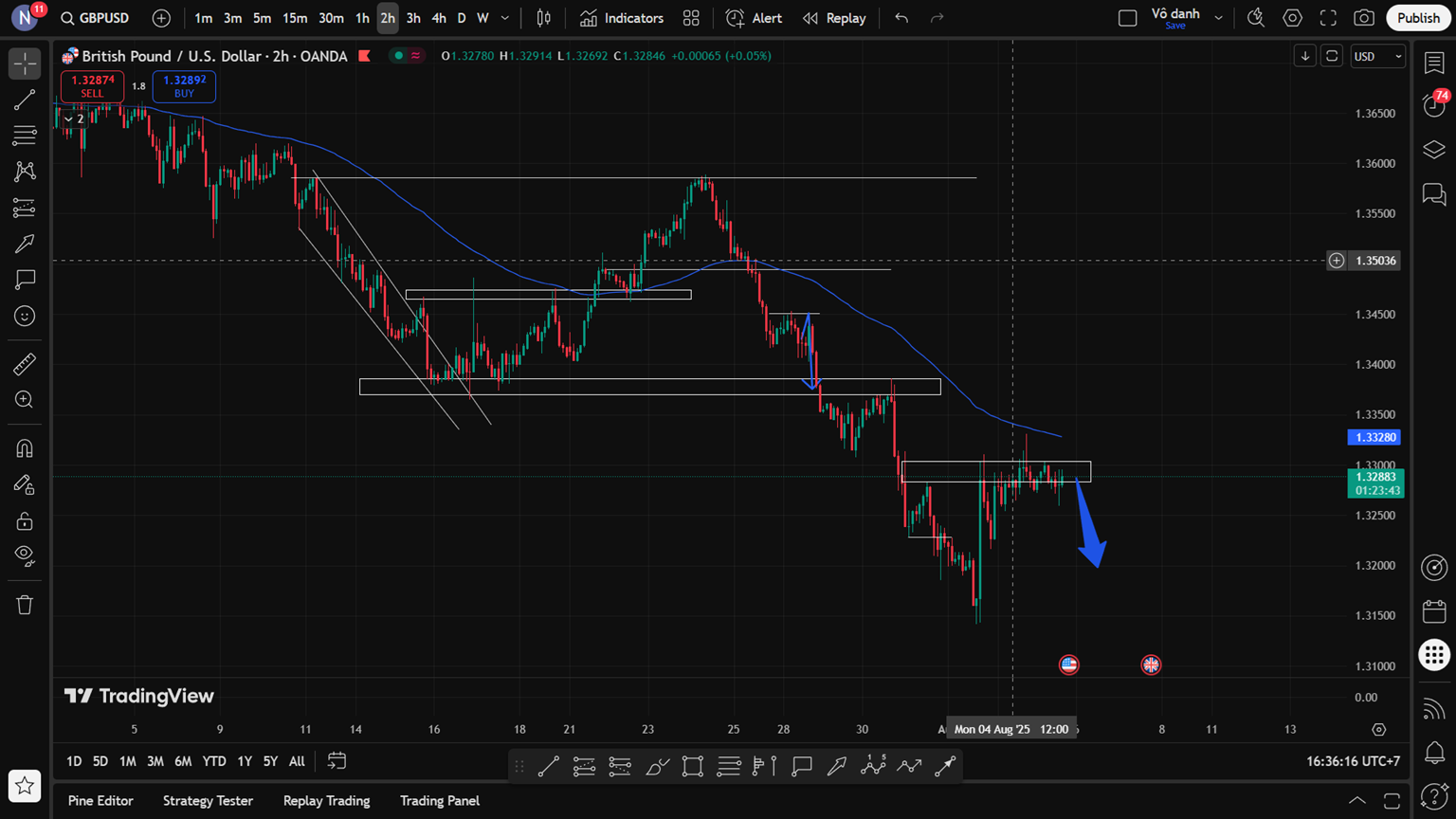Open the chart type candles selector
Image resolution: width=1456 pixels, height=819 pixels.
pyautogui.click(x=544, y=18)
